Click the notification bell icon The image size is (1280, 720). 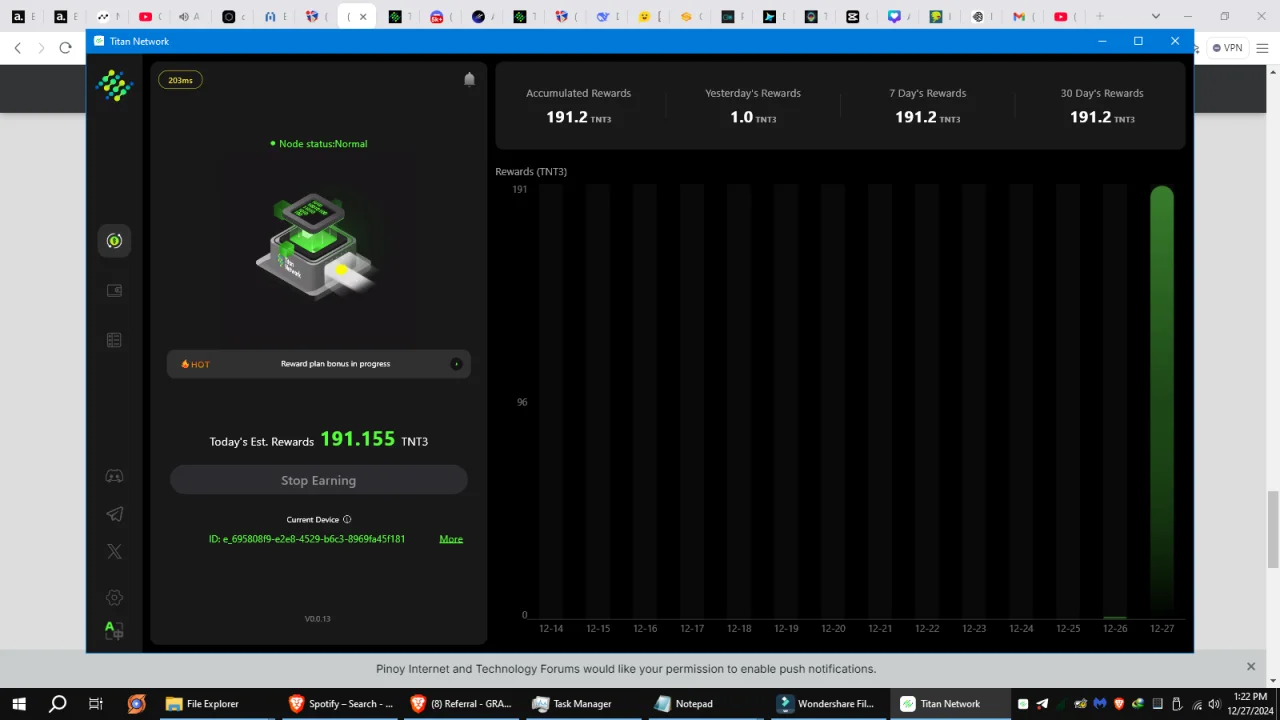tap(469, 79)
